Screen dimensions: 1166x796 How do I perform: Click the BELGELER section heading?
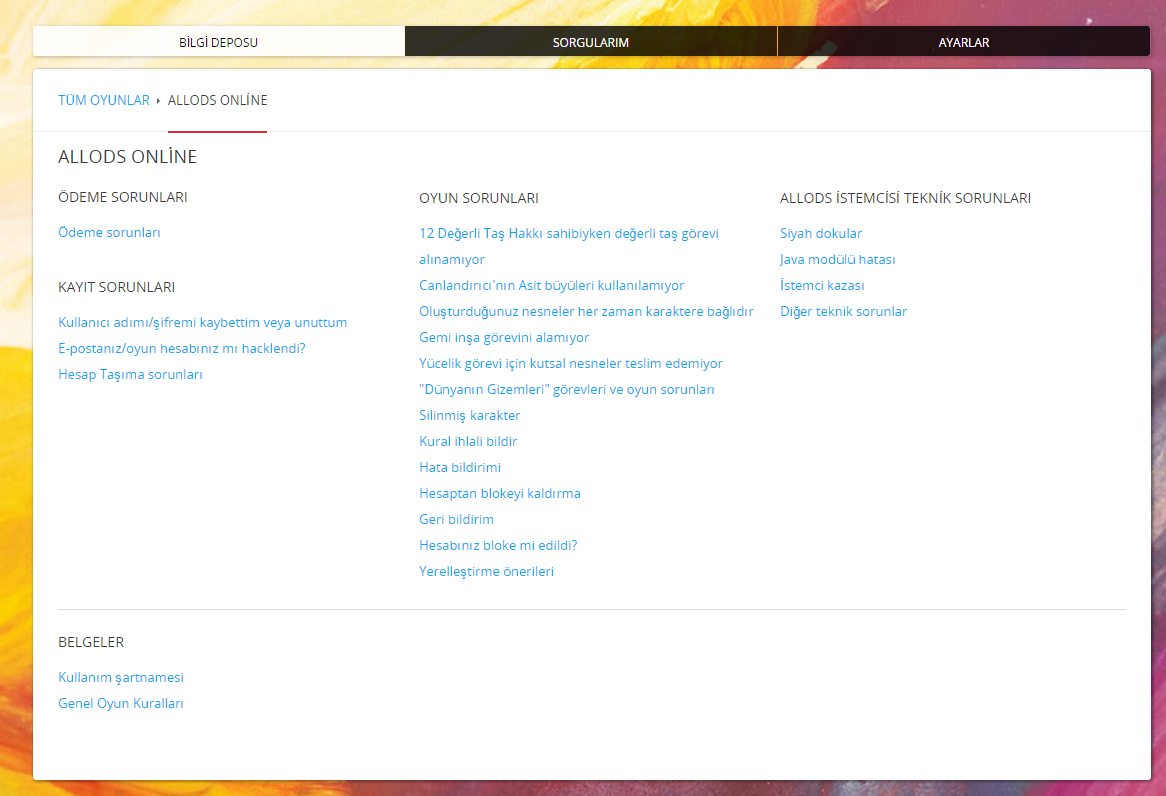click(91, 642)
